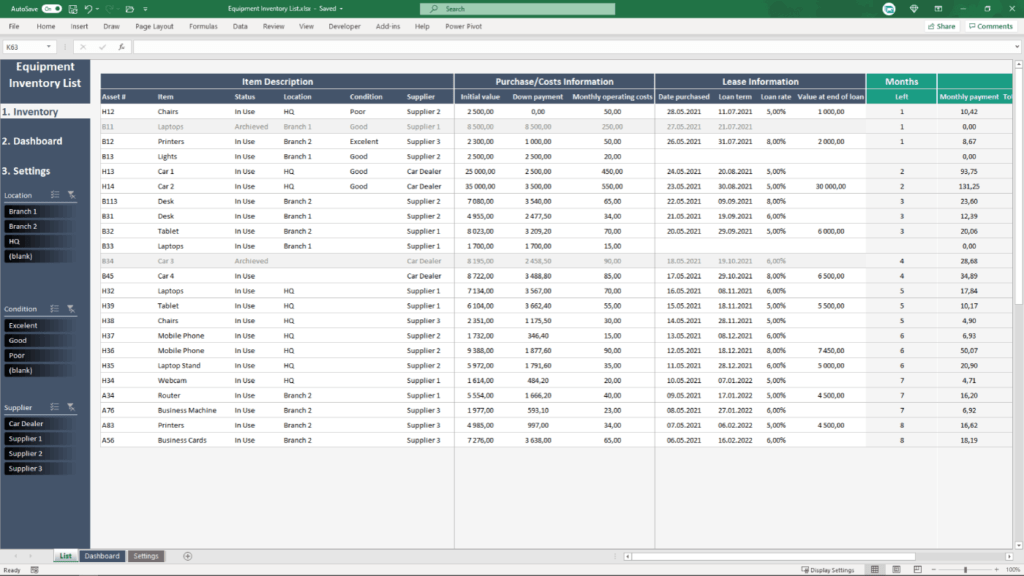Click the Undo icon
The height and width of the screenshot is (576, 1024).
[89, 8]
